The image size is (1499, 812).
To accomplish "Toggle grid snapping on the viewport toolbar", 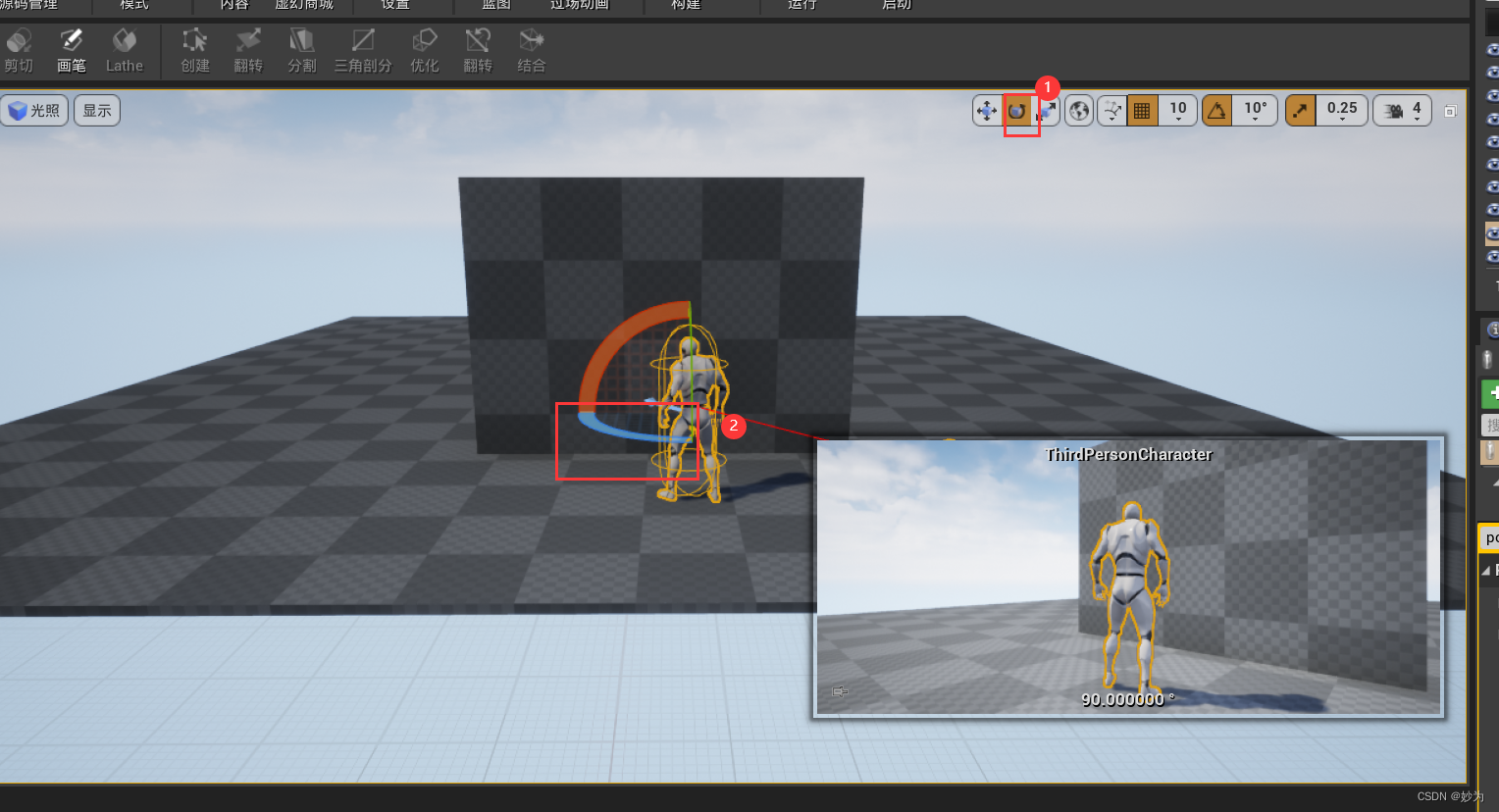I will (1142, 111).
